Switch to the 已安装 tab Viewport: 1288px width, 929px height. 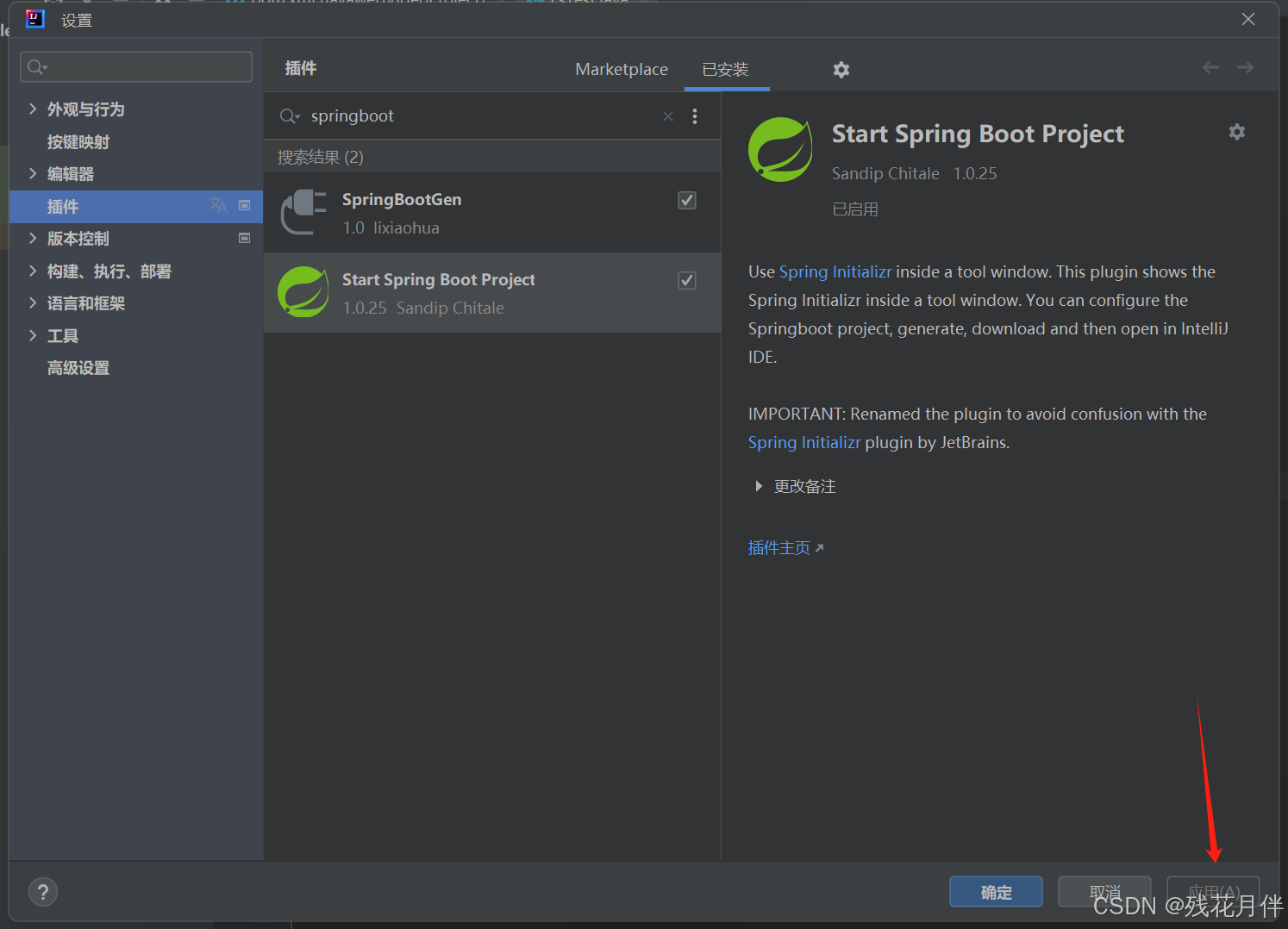coord(726,69)
